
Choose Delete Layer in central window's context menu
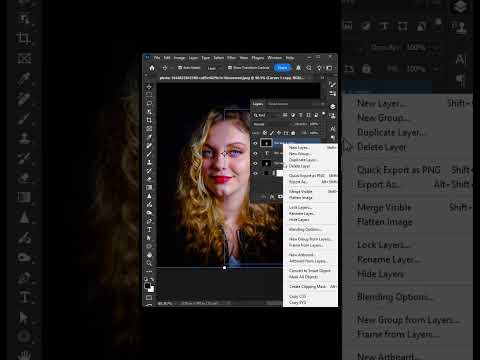click(299, 166)
